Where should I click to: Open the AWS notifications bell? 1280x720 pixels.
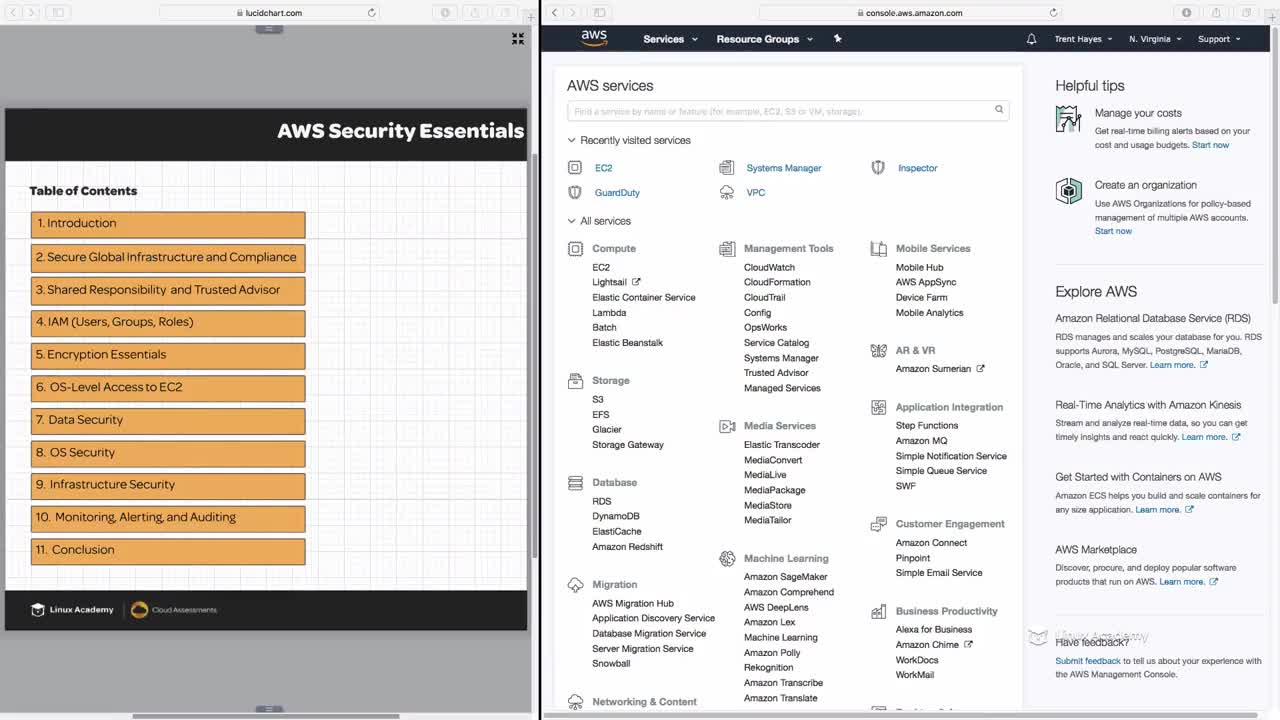pyautogui.click(x=1031, y=39)
